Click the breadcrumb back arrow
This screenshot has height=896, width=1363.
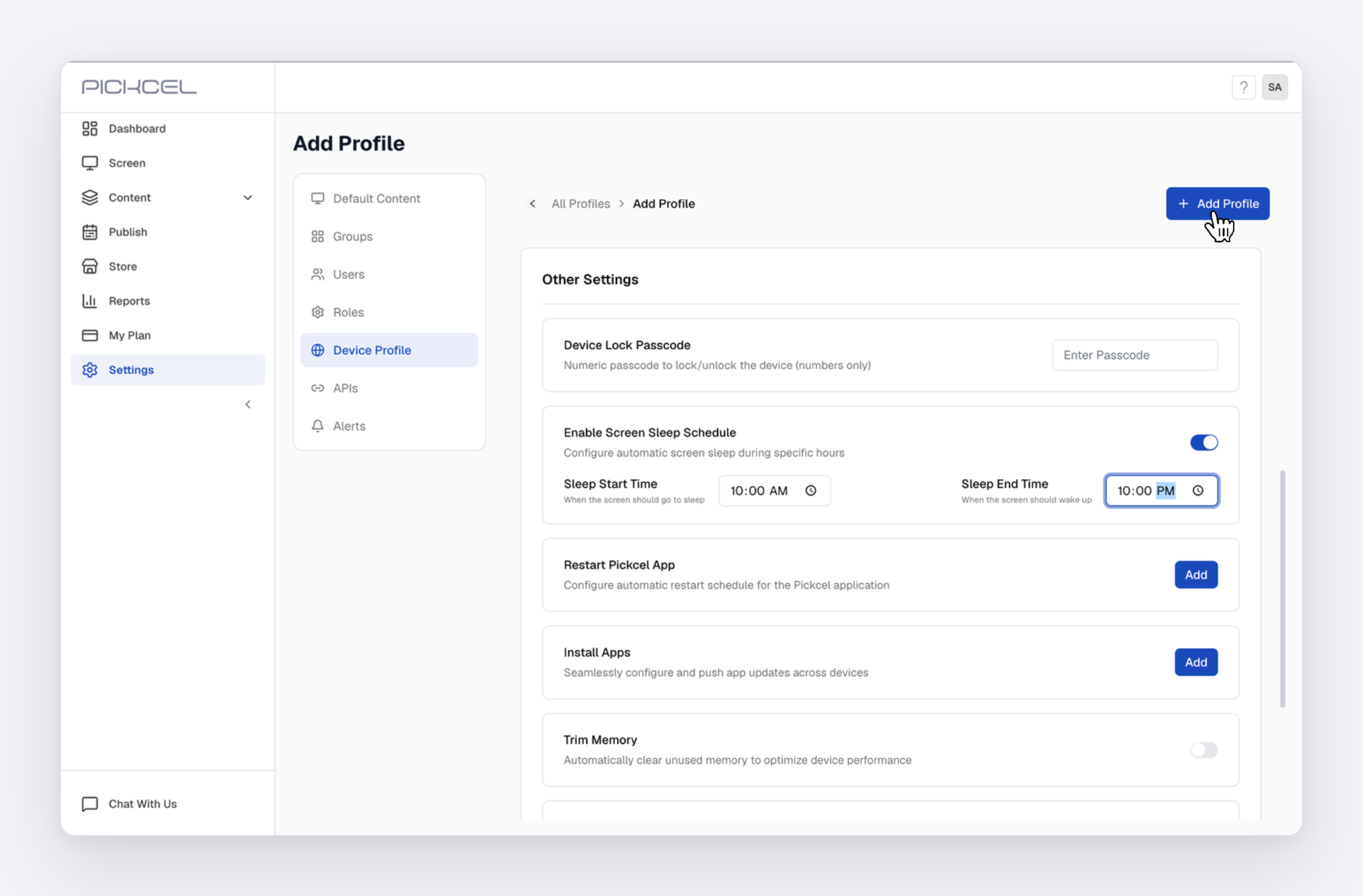(x=533, y=203)
